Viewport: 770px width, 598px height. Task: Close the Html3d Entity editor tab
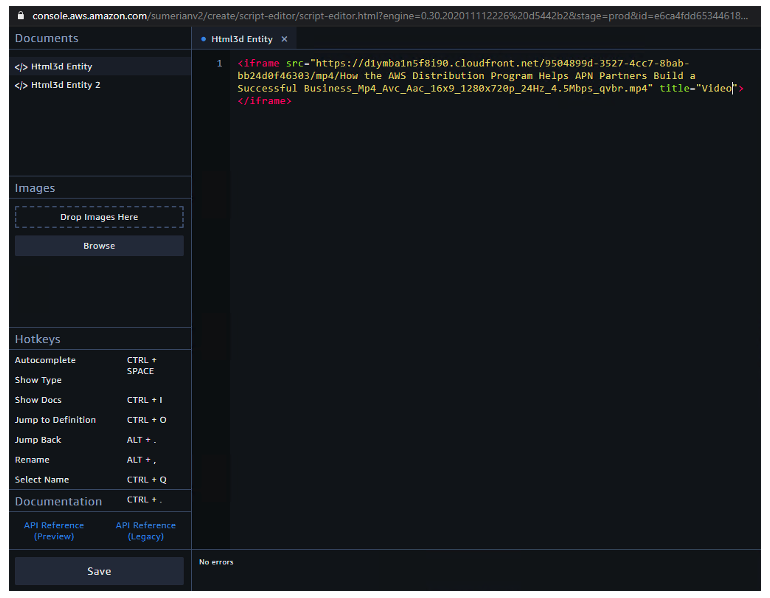[284, 39]
